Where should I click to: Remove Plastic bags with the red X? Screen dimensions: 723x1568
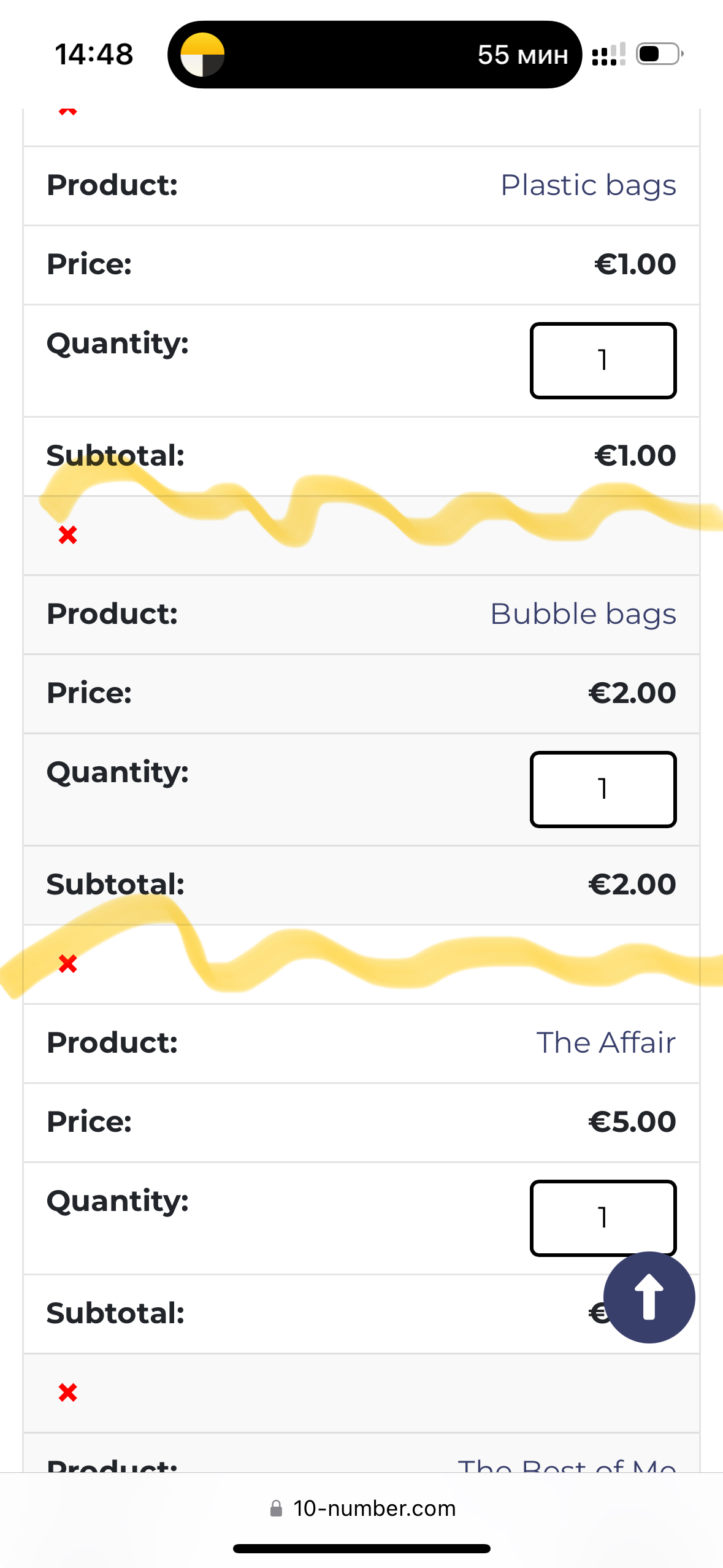coord(67,111)
